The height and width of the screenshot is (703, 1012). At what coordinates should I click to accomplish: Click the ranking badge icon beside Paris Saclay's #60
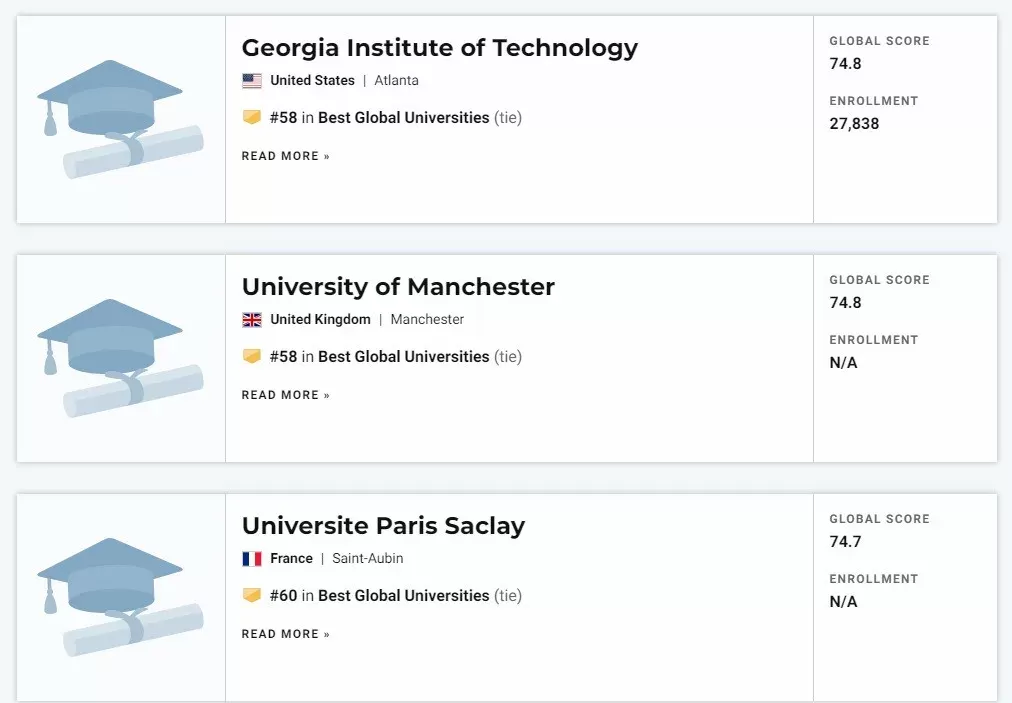tap(252, 595)
